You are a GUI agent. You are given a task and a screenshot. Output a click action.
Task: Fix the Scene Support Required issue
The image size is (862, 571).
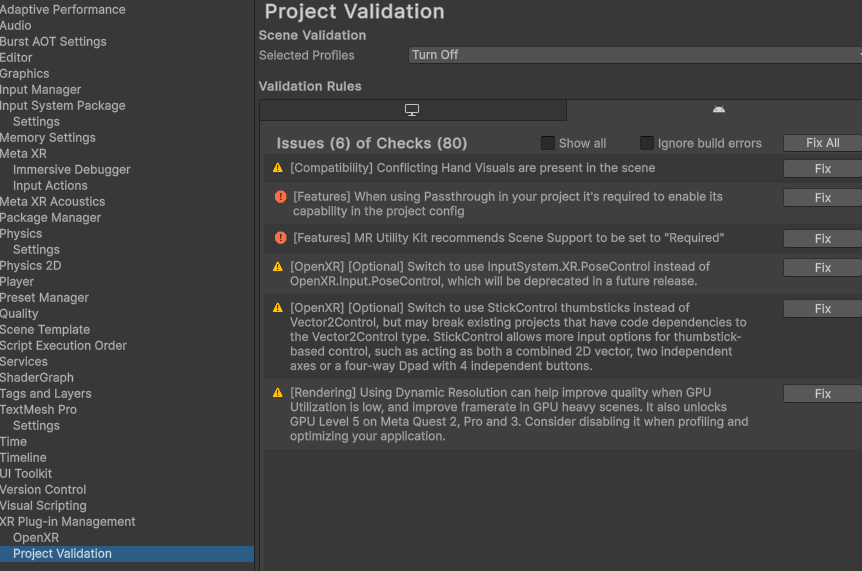point(822,239)
